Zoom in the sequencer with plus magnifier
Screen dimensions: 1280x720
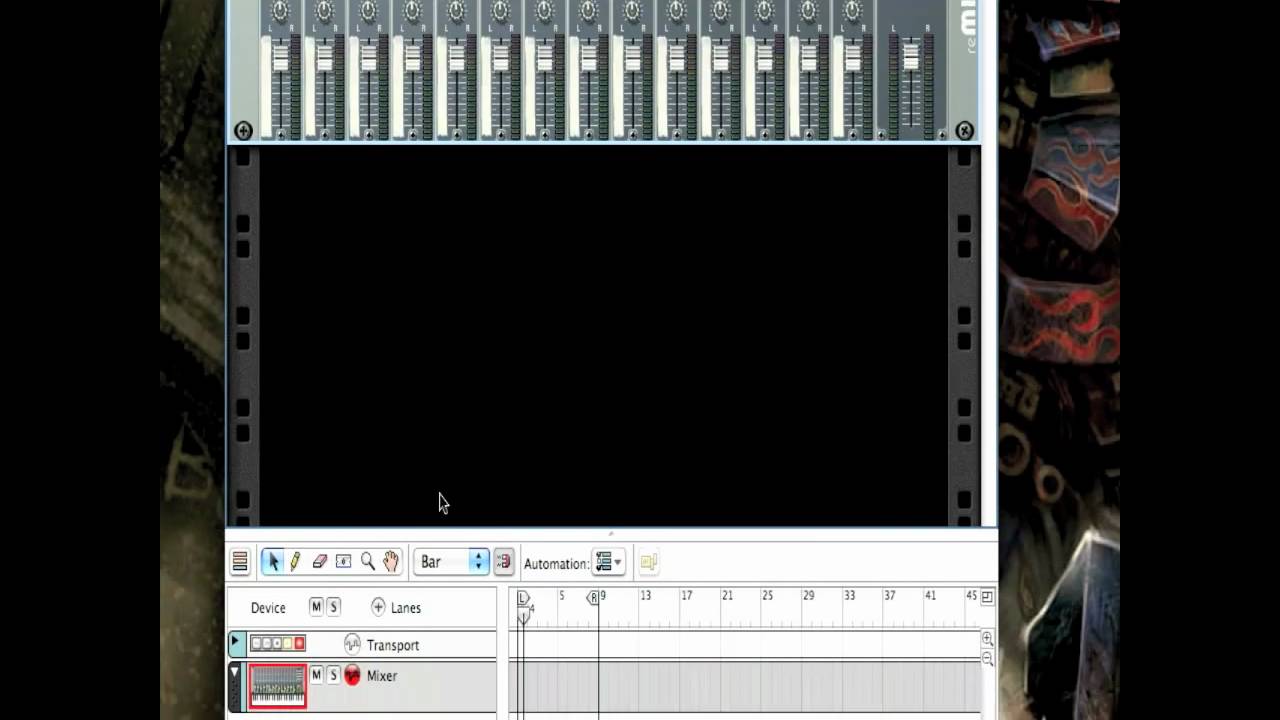point(987,639)
